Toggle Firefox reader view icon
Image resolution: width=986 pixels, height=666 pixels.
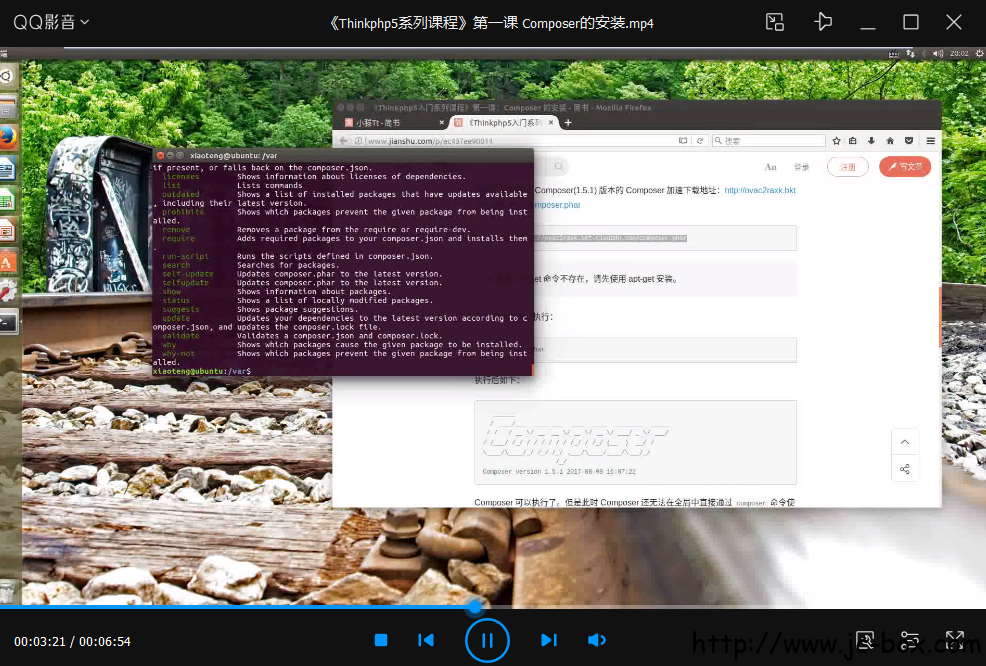[x=683, y=141]
